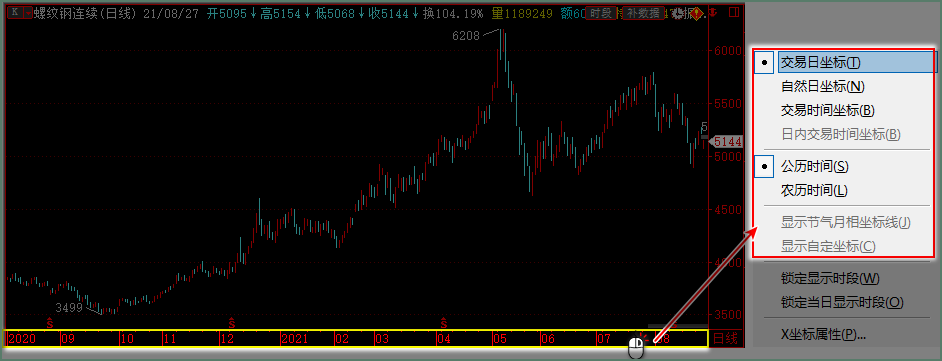Click the 开5095 open price value
This screenshot has width=942, height=361.
tap(226, 13)
